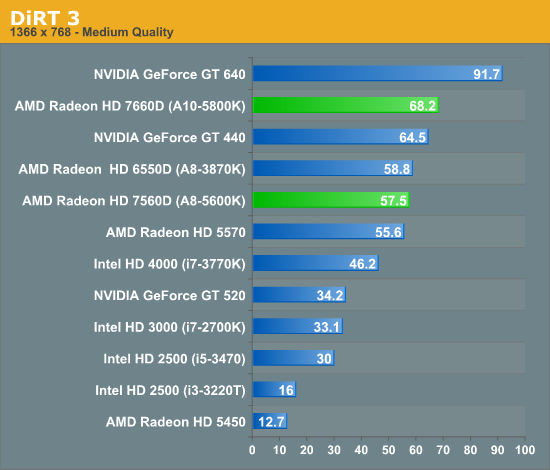Image resolution: width=550 pixels, height=470 pixels.
Task: Select the NVIDIA GeForce GT 640 label
Action: click(170, 74)
